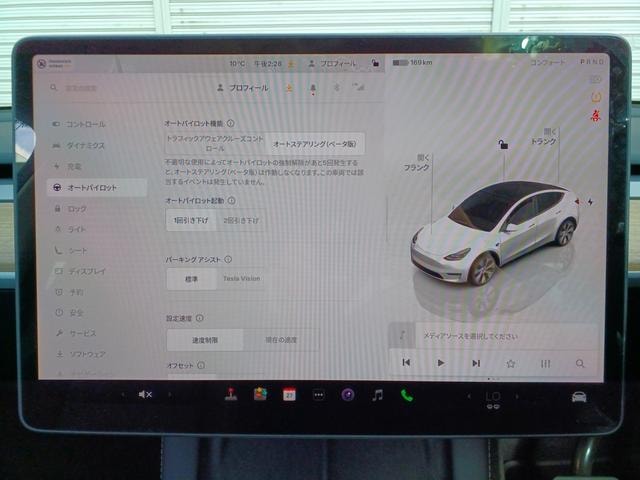
Task: Select Tesla Vision parking assist option
Action: click(241, 279)
